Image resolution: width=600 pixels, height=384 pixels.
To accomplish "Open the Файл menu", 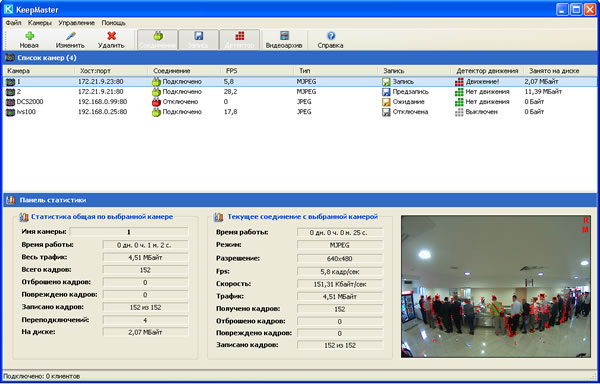I will [x=13, y=23].
